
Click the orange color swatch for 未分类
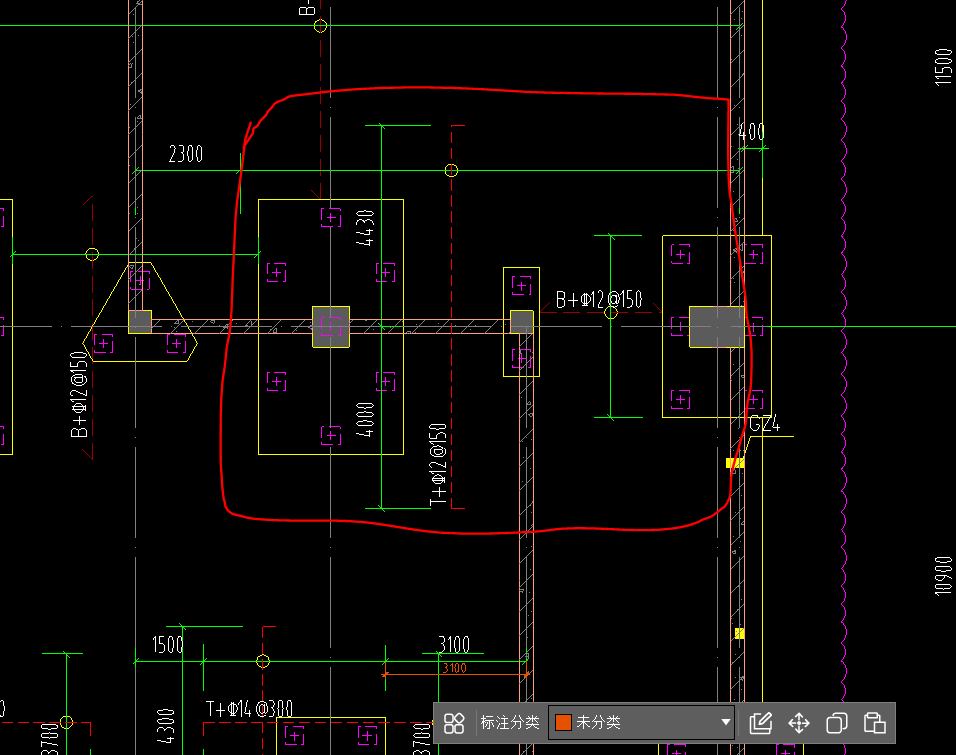coord(563,722)
